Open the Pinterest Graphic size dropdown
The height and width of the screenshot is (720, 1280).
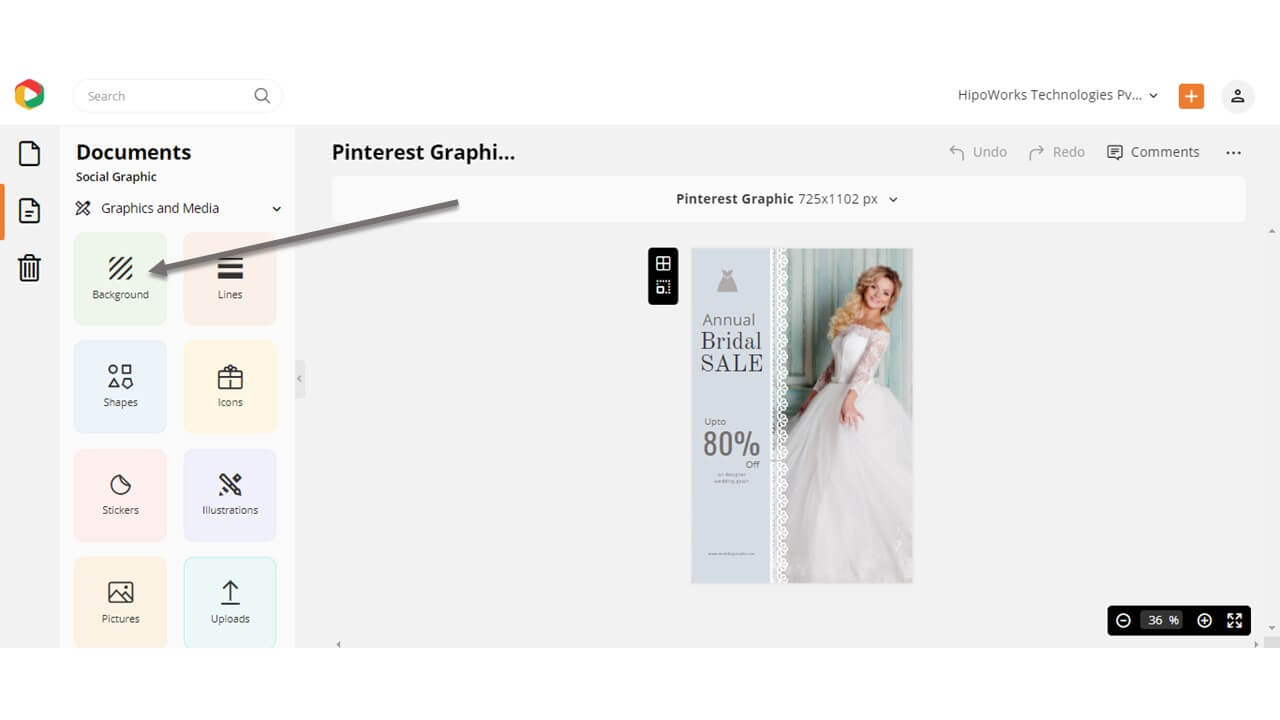point(893,199)
